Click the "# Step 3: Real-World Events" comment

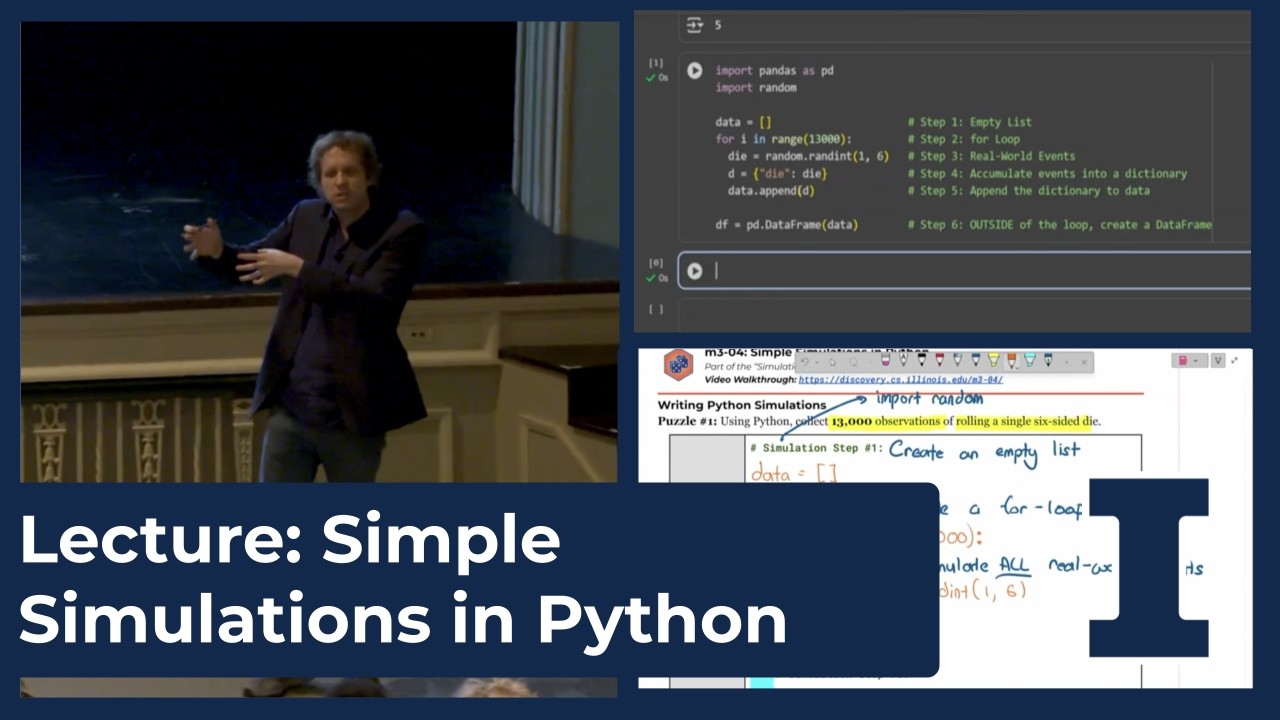click(x=992, y=156)
